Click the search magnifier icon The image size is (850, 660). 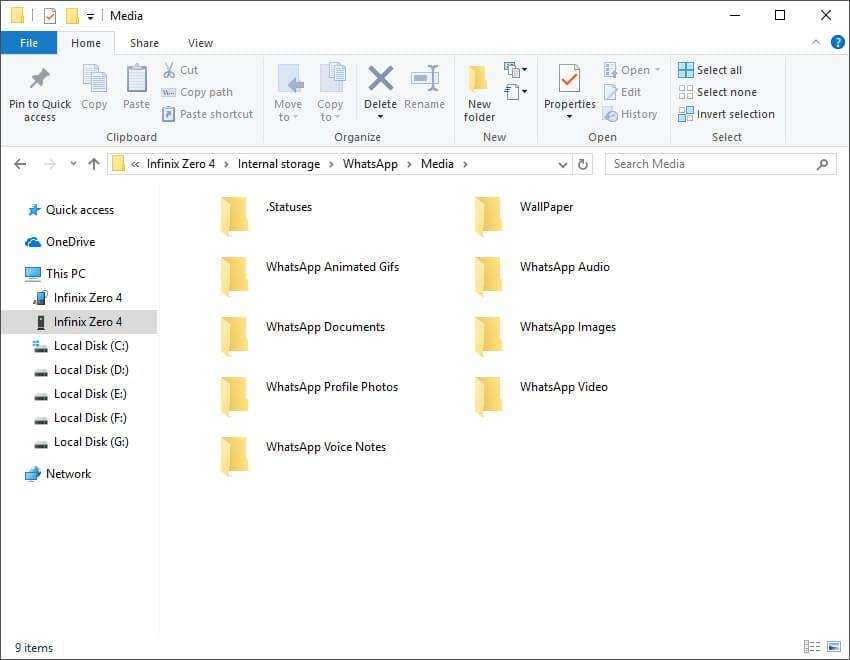(x=822, y=164)
